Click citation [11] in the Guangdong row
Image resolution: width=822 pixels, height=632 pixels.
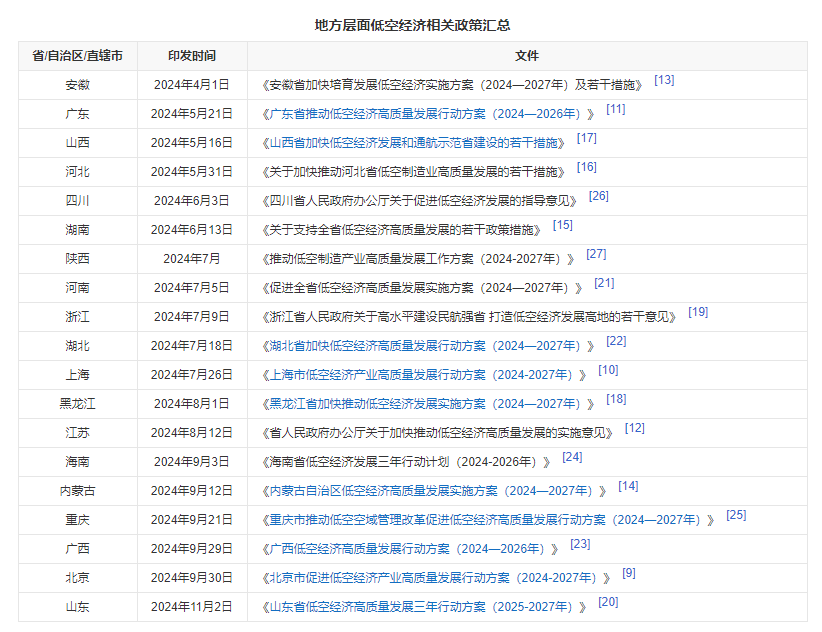click(x=616, y=110)
